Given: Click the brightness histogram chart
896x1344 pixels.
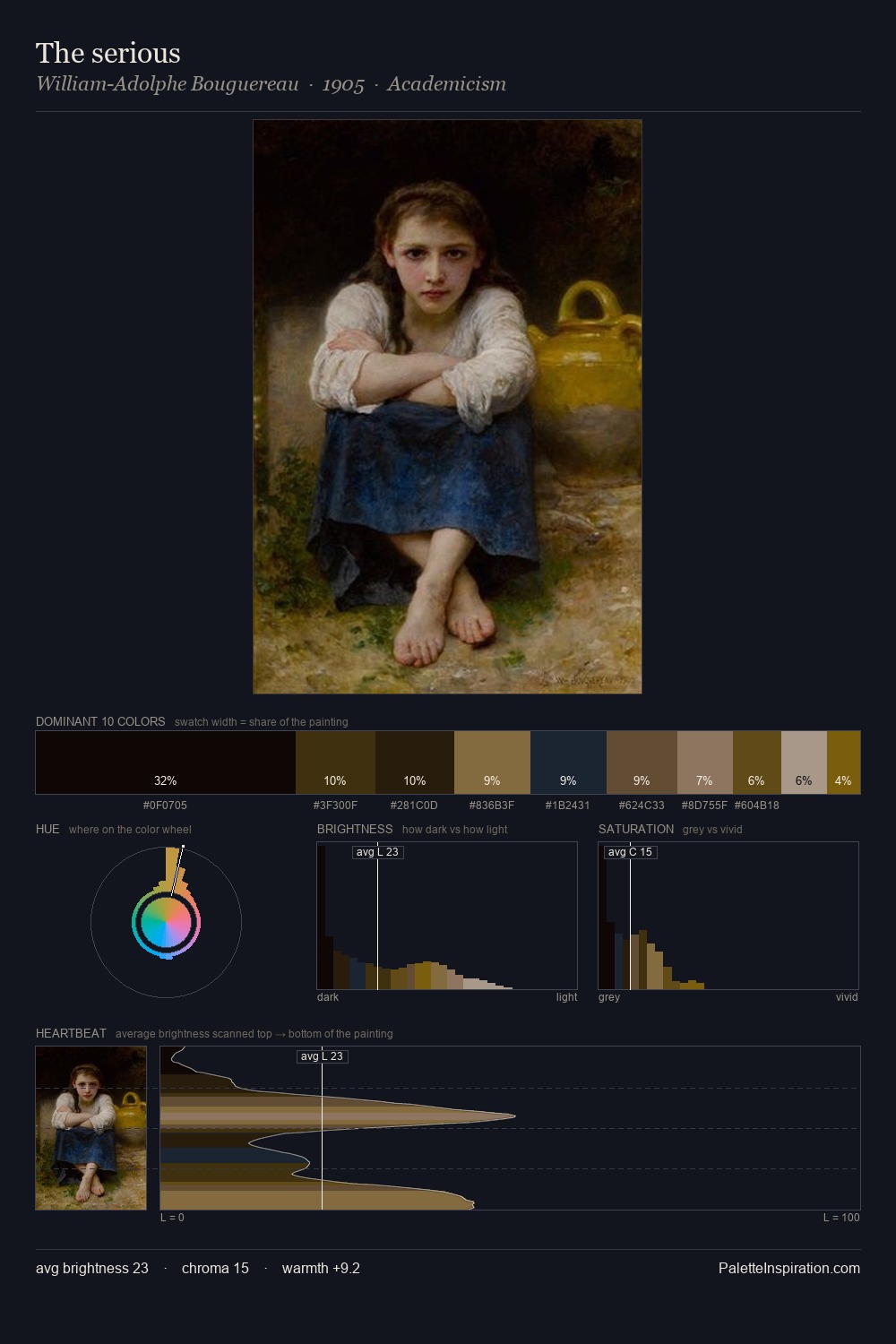Looking at the screenshot, I should pos(447,916).
